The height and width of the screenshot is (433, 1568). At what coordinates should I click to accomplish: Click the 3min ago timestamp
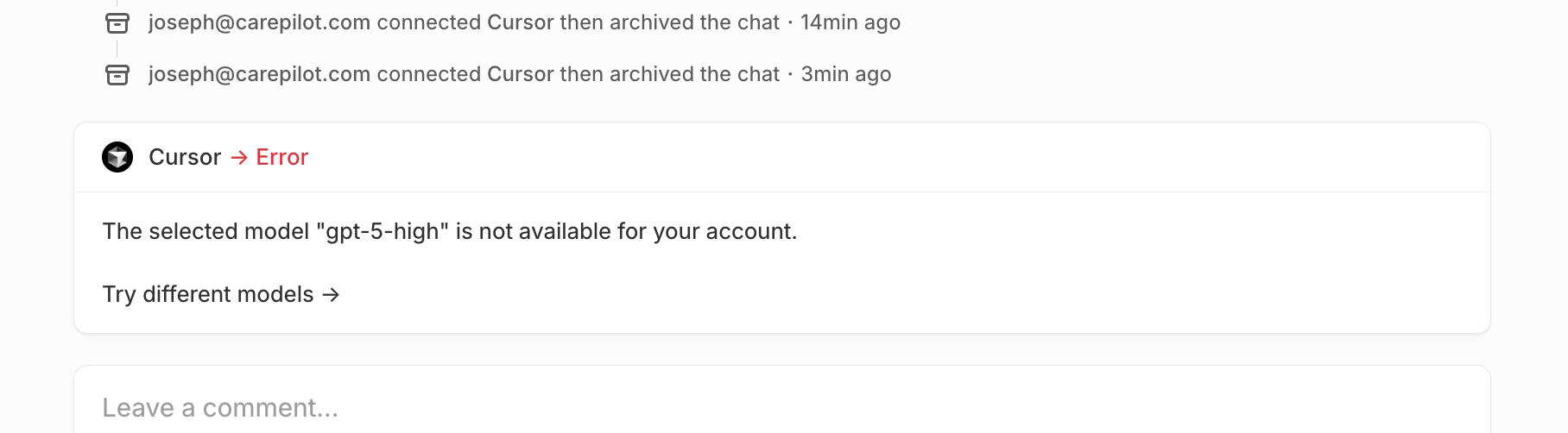(x=845, y=74)
